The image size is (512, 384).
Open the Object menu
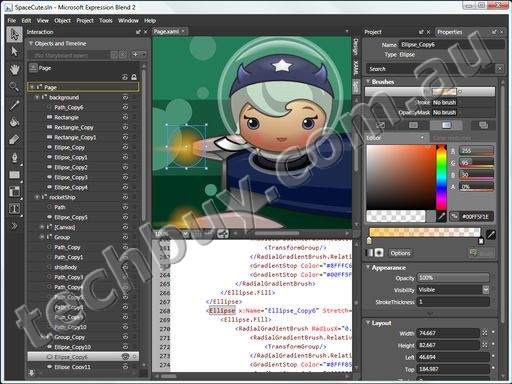[x=62, y=21]
